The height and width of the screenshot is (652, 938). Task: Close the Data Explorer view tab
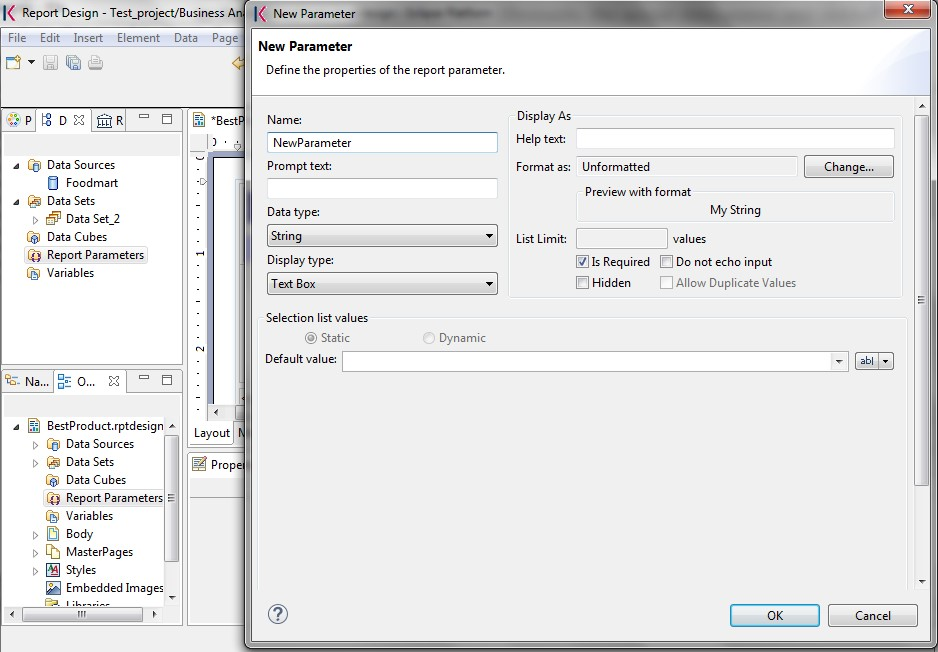point(79,120)
